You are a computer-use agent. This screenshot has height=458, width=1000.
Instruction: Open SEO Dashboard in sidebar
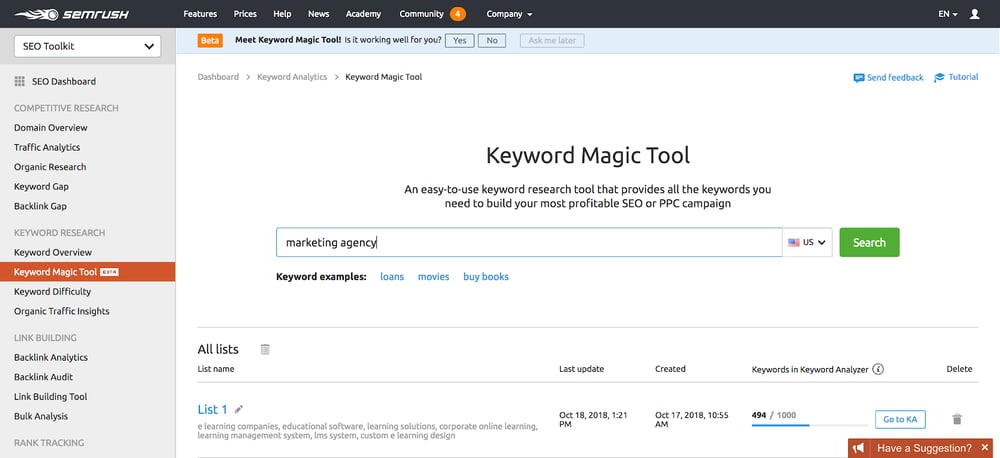tap(64, 82)
